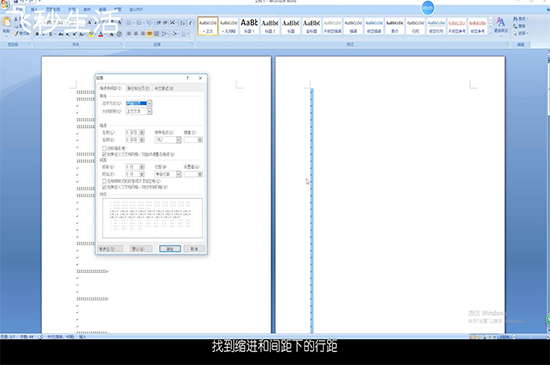Open the Insert ribbon tab
Viewport: 550px width, 365px height.
pos(34,9)
